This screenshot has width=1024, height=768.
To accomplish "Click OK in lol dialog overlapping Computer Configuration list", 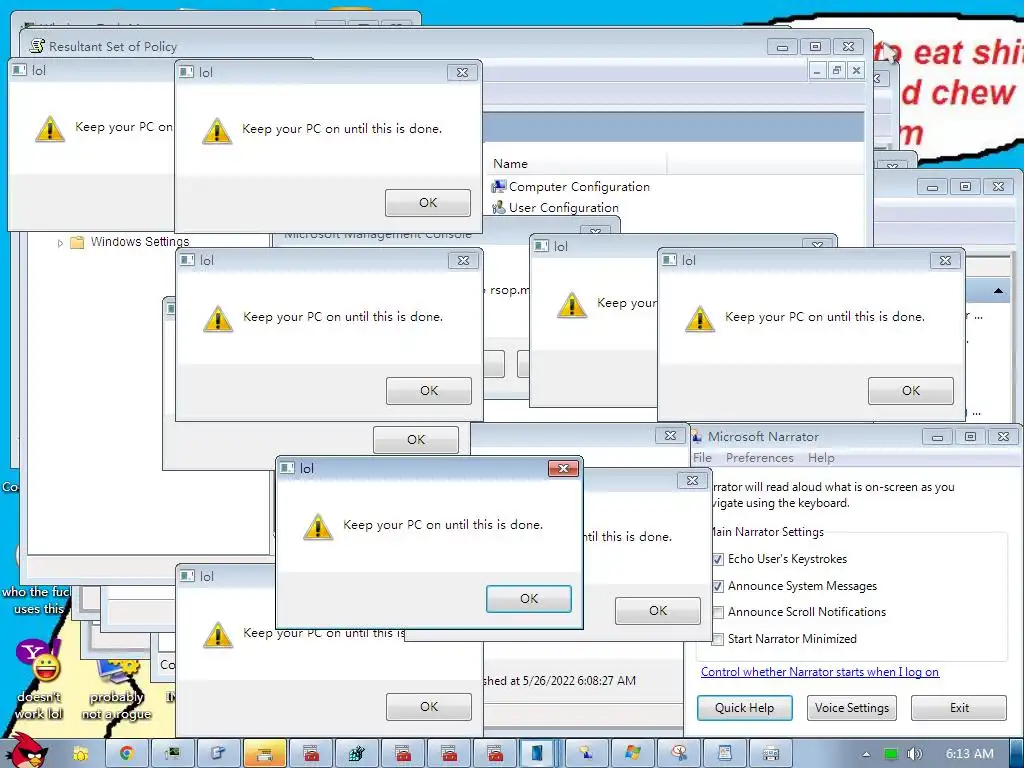I will click(428, 202).
